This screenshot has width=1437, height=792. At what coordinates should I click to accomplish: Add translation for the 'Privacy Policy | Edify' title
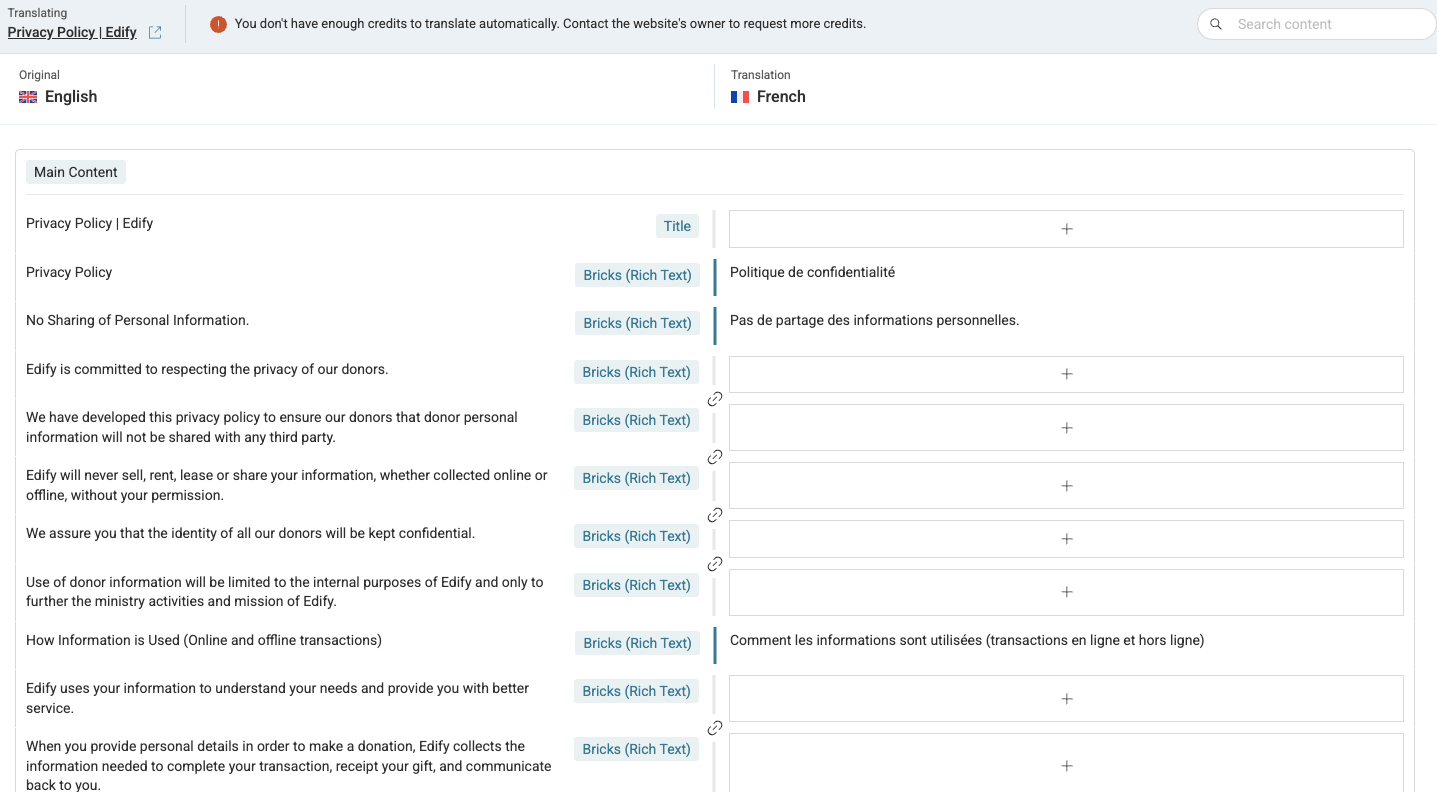click(1066, 229)
